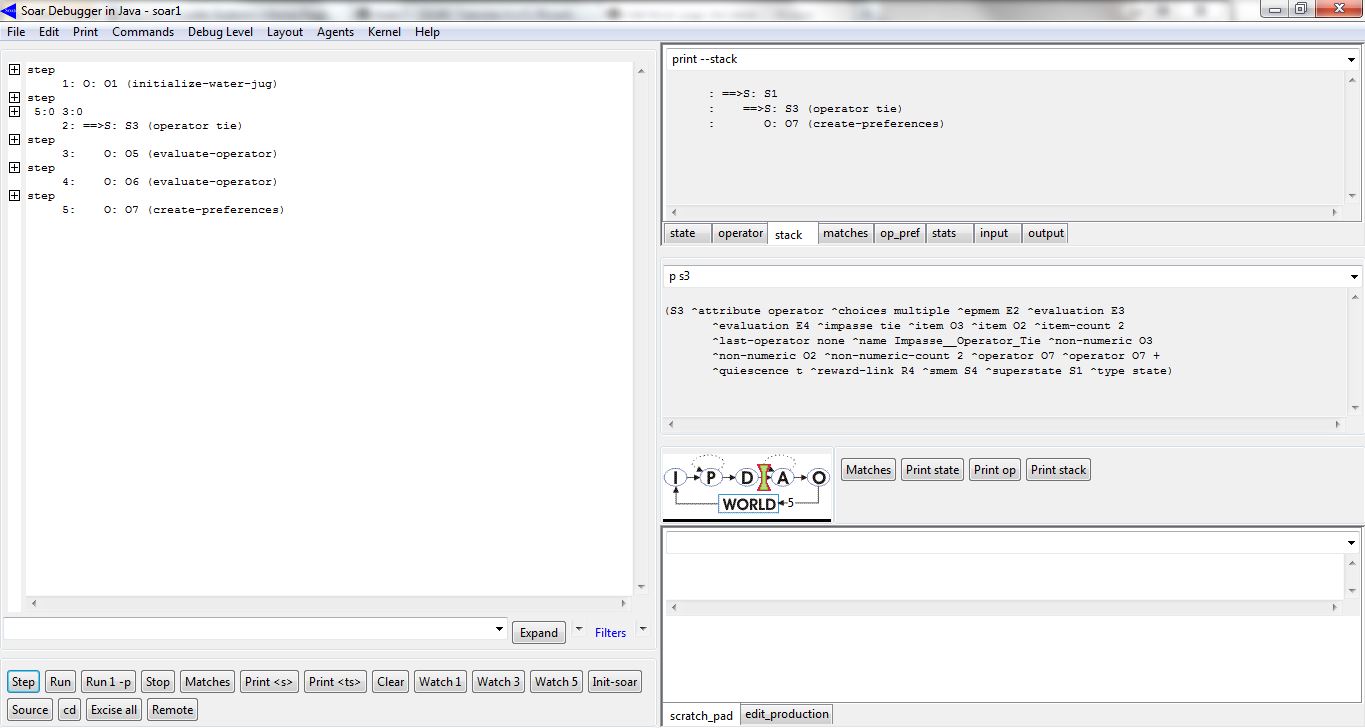
Task: Click the trace command input field
Action: [x=250, y=629]
